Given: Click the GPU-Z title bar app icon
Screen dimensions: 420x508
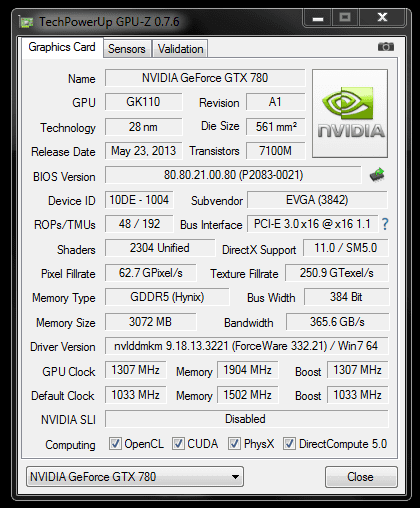Looking at the screenshot, I should click(27, 23).
